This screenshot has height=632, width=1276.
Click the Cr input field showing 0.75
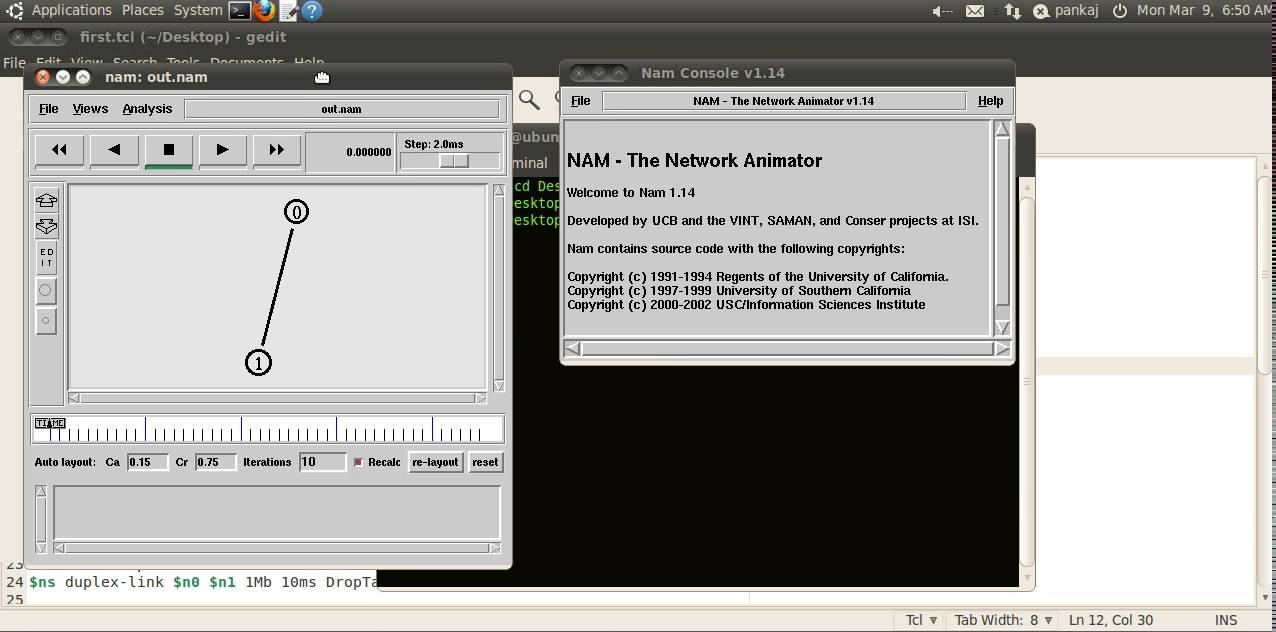click(x=215, y=462)
